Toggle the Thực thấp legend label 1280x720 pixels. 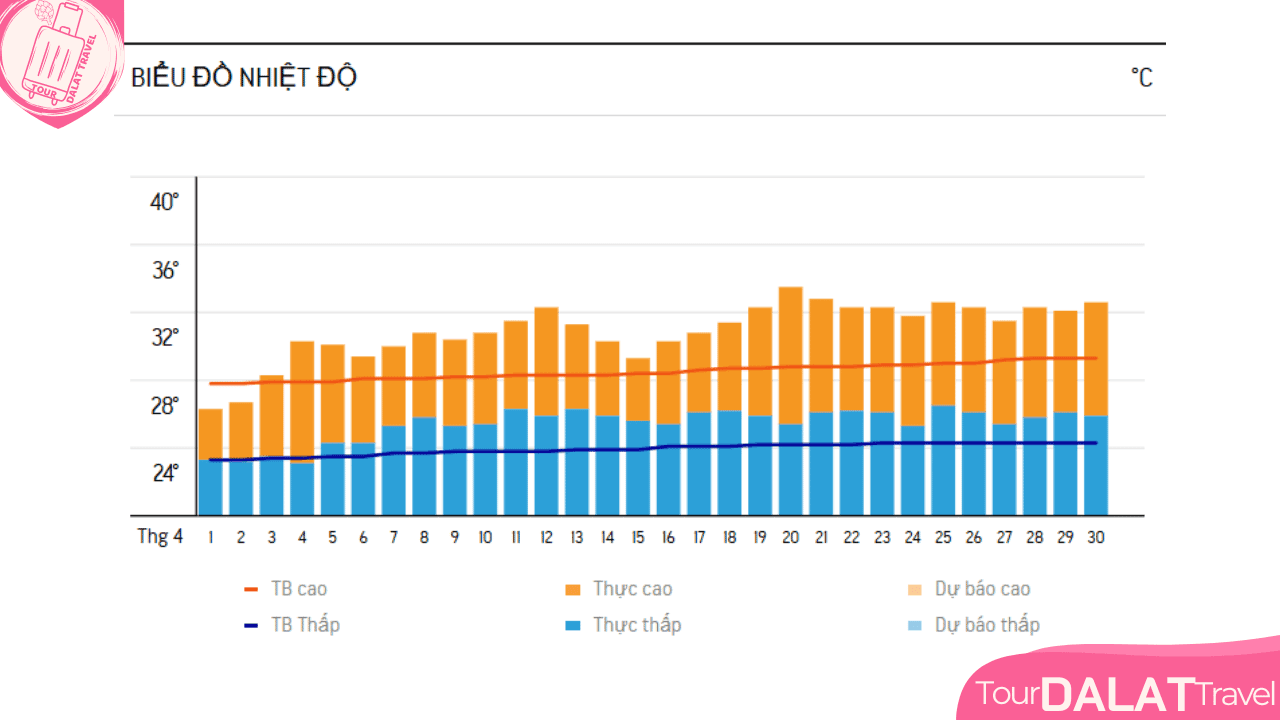point(637,625)
